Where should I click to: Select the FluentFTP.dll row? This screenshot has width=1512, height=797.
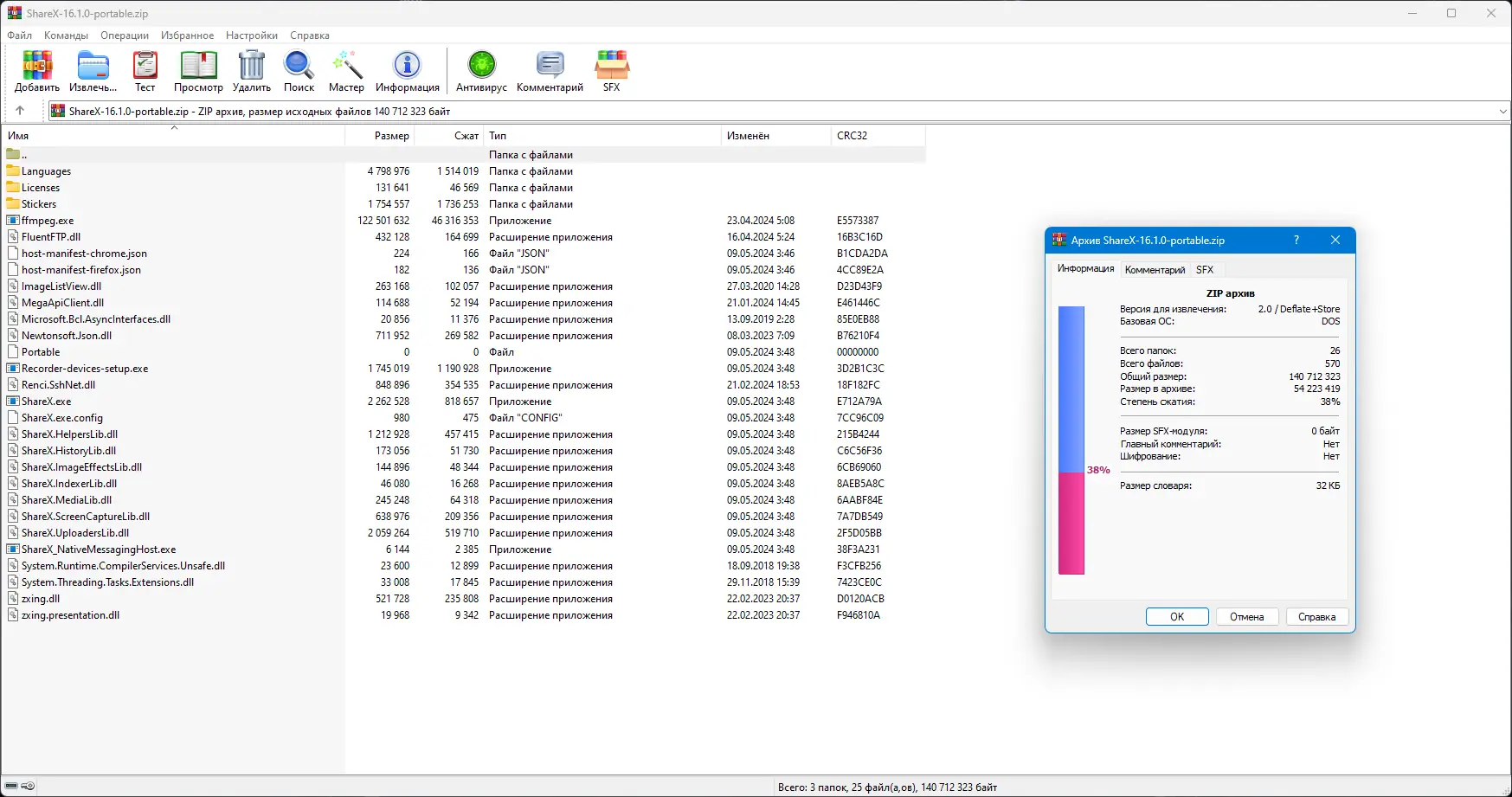(464, 237)
